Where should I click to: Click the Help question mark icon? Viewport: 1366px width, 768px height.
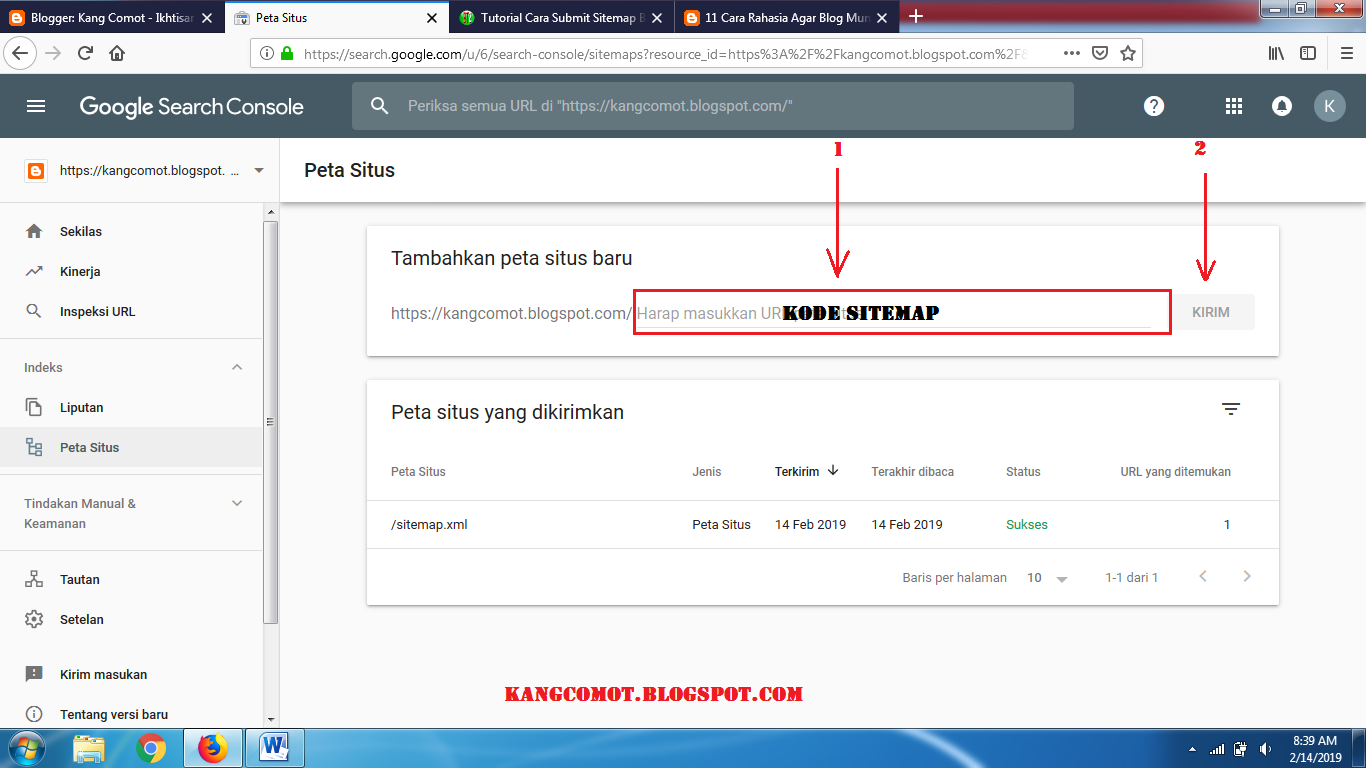point(1154,106)
